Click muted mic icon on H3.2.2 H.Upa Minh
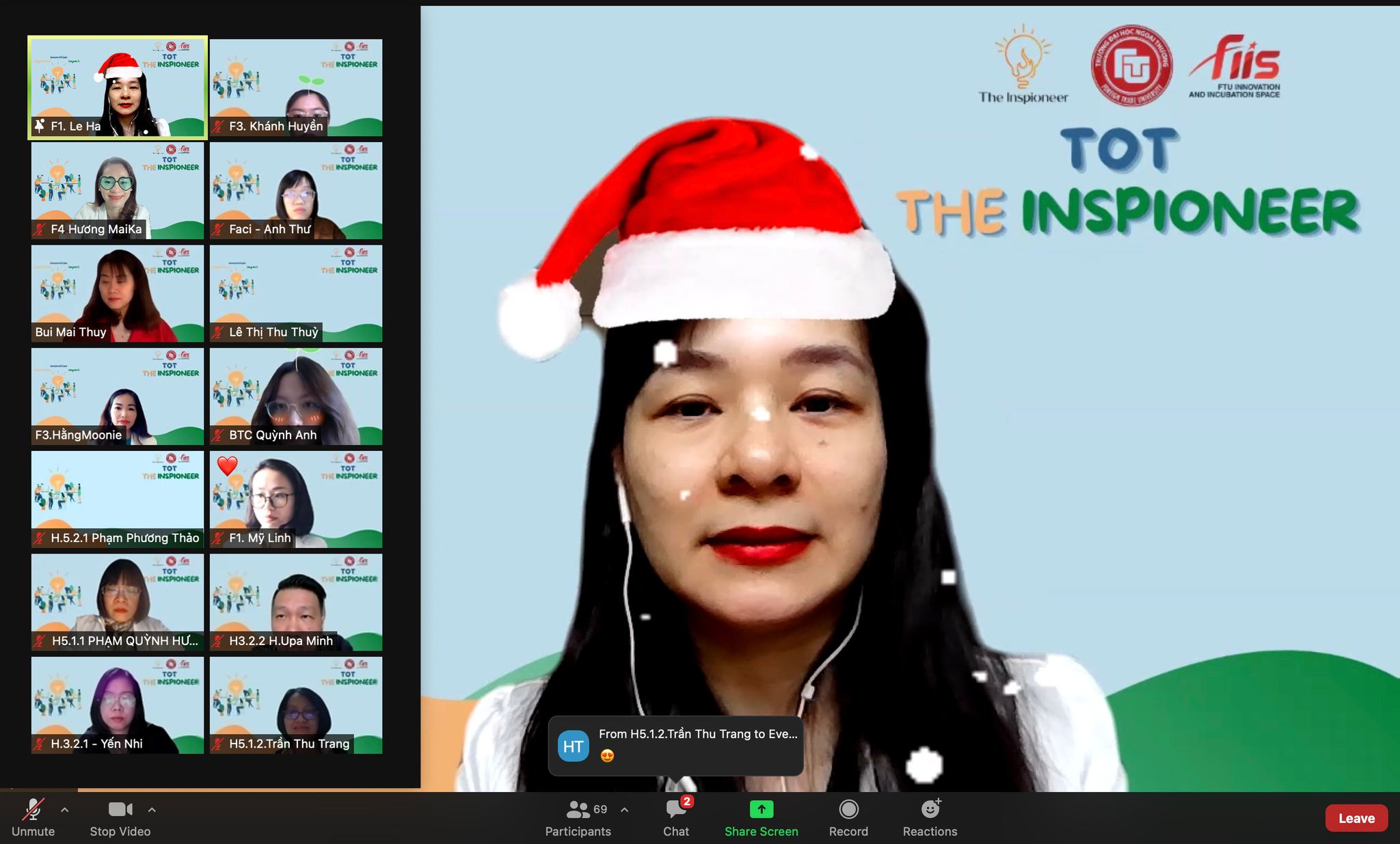1400x844 pixels. click(219, 641)
